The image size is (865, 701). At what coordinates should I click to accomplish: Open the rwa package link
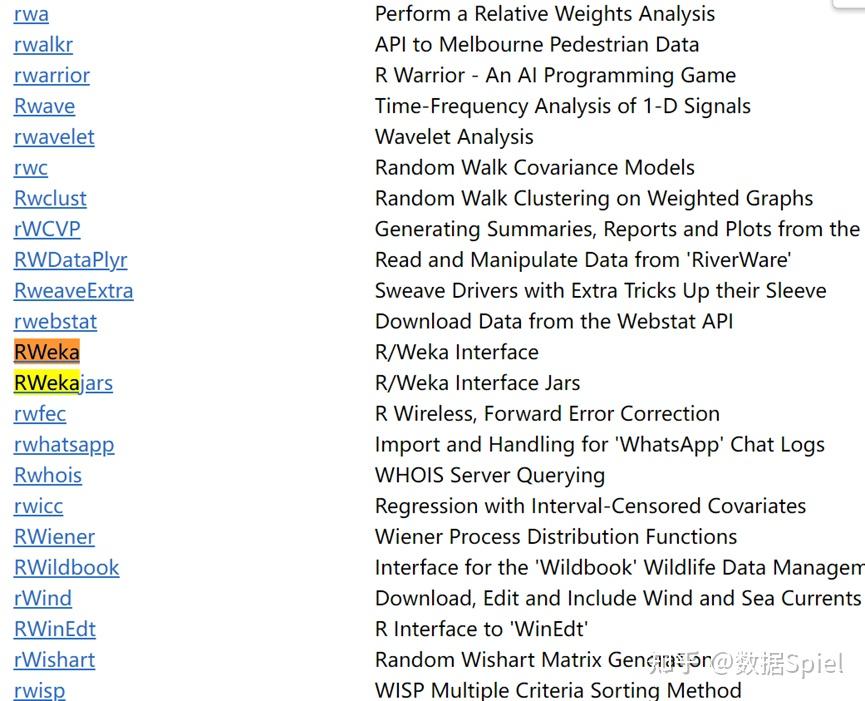coord(31,14)
